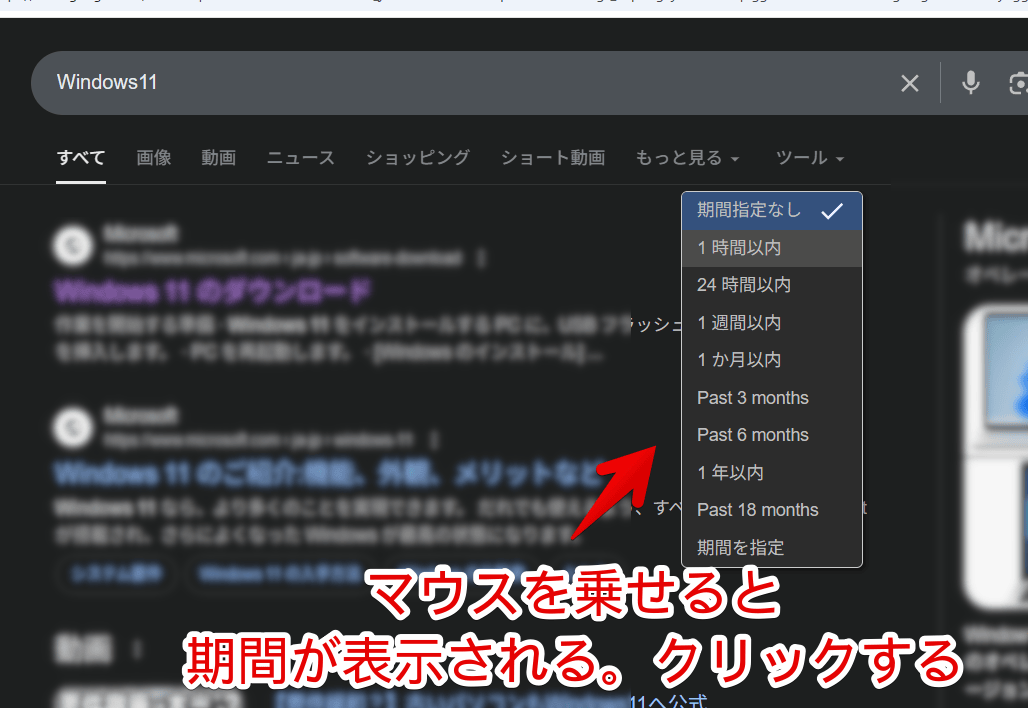Choose 1 時間以内 time filter
1028x708 pixels.
click(772, 248)
